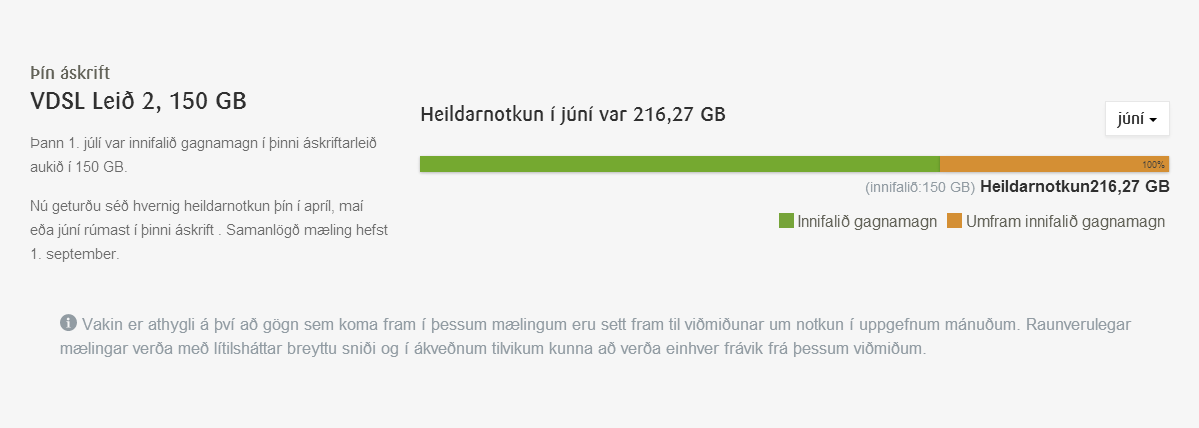Click the VDSL Leið 2, 150 GB heading

[x=138, y=101]
